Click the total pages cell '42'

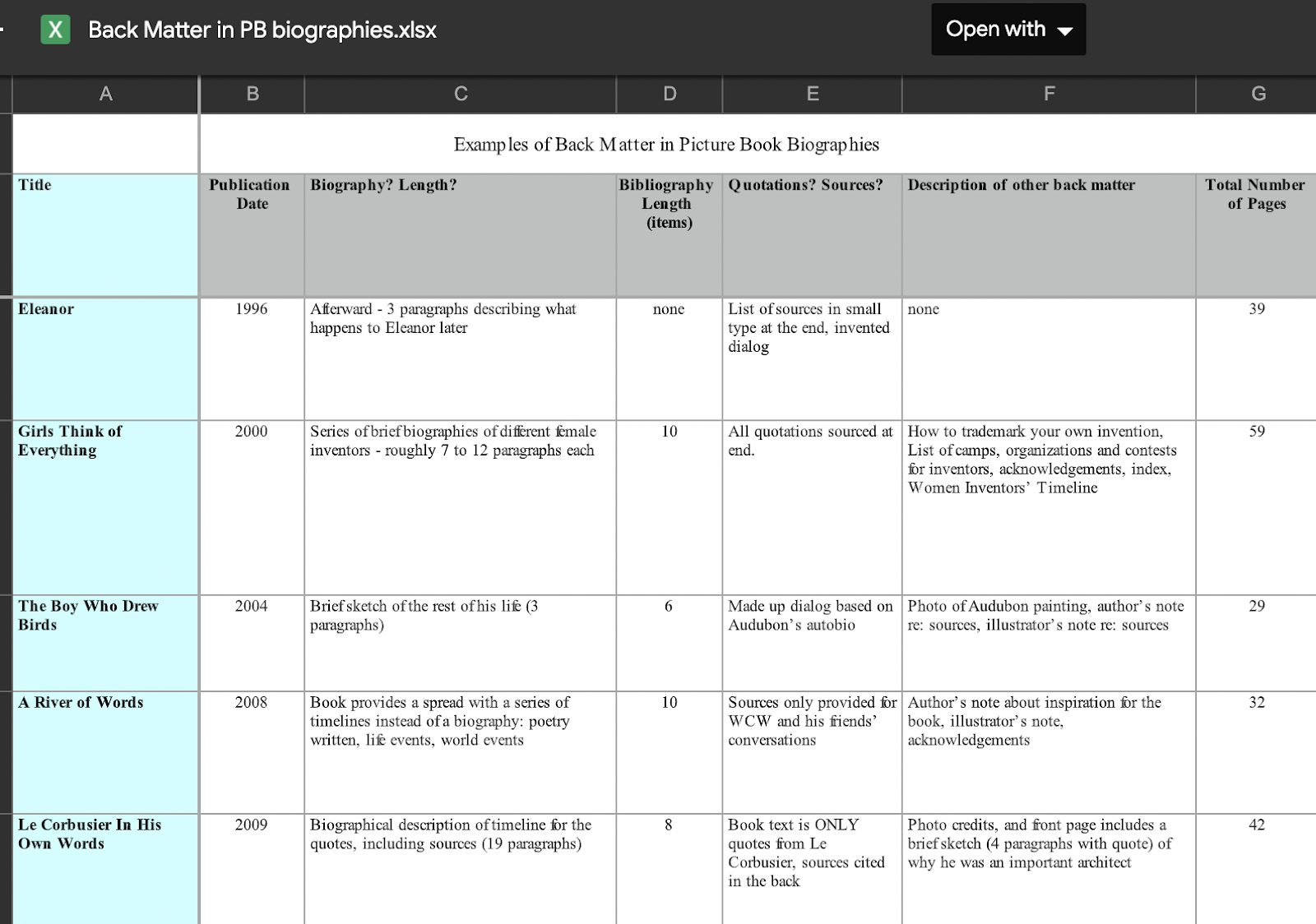pos(1258,869)
